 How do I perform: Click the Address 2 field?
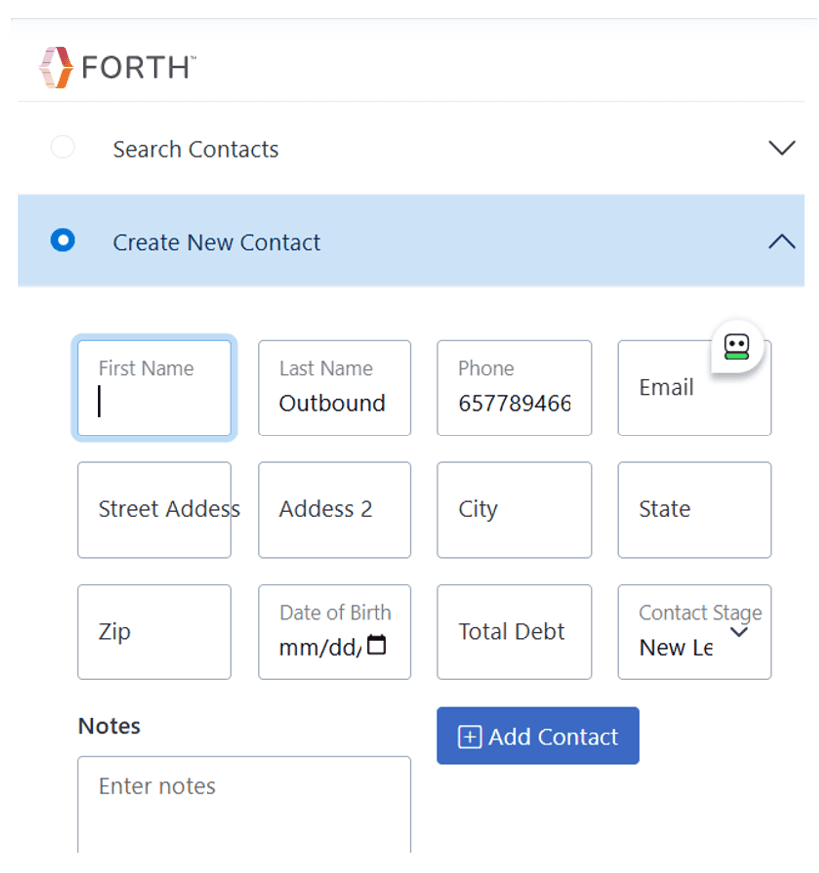click(334, 509)
